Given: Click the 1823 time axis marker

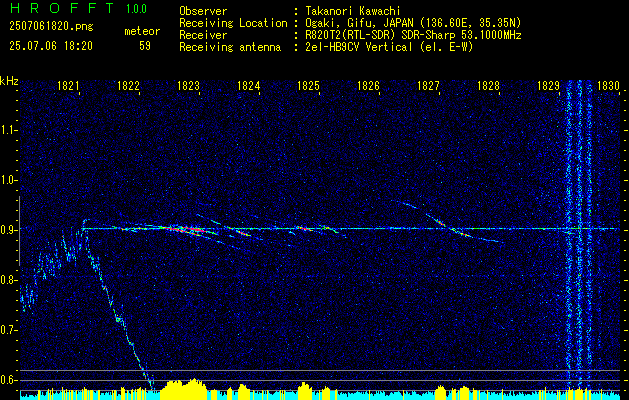Looking at the screenshot, I should (188, 85).
